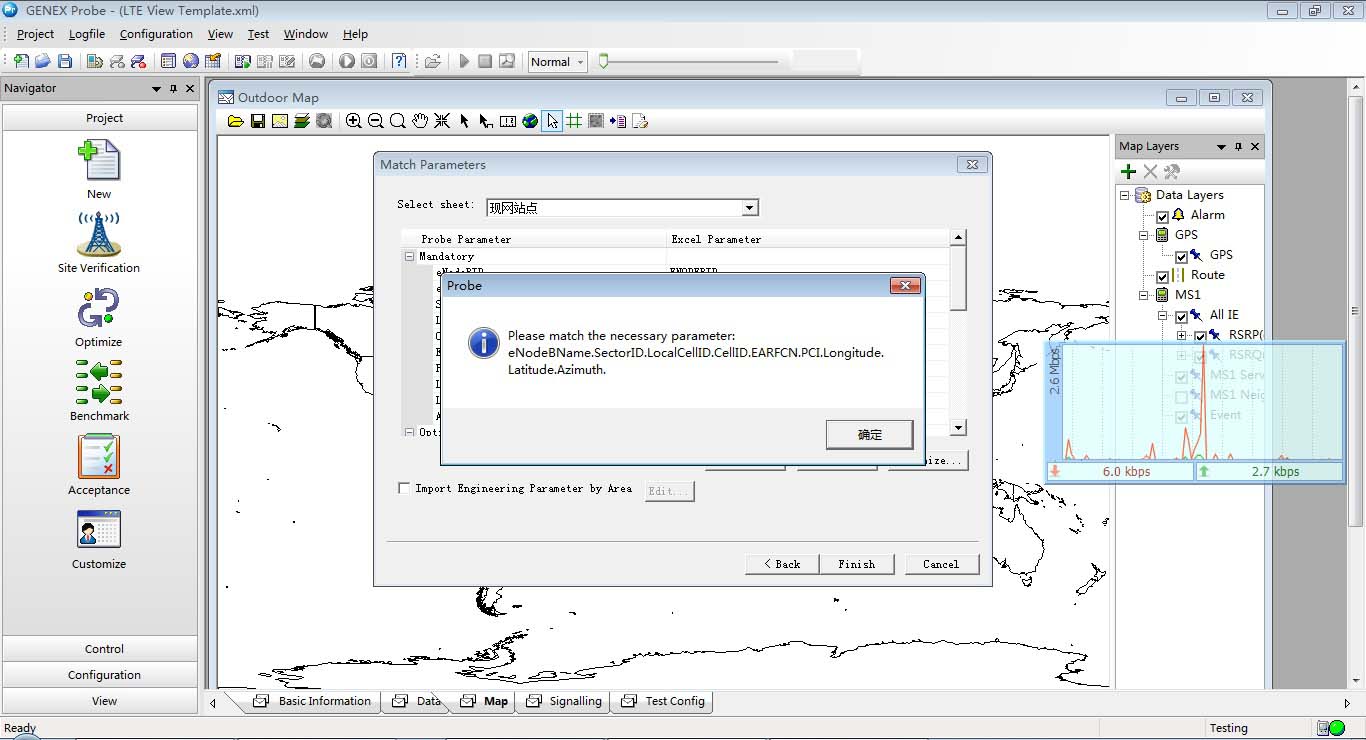1366x740 pixels.
Task: Collapse the MS1 tree node
Action: click(1144, 295)
